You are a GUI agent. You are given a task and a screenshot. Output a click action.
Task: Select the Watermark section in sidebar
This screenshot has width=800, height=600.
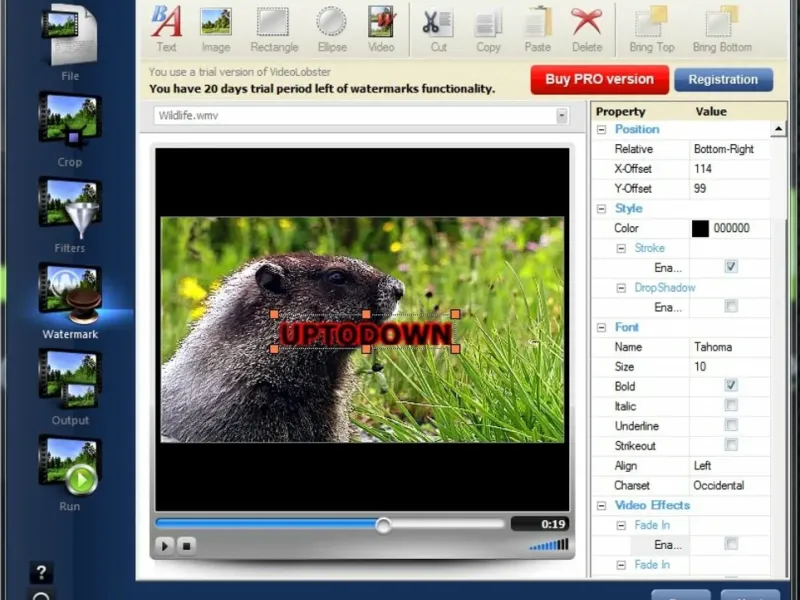click(70, 302)
